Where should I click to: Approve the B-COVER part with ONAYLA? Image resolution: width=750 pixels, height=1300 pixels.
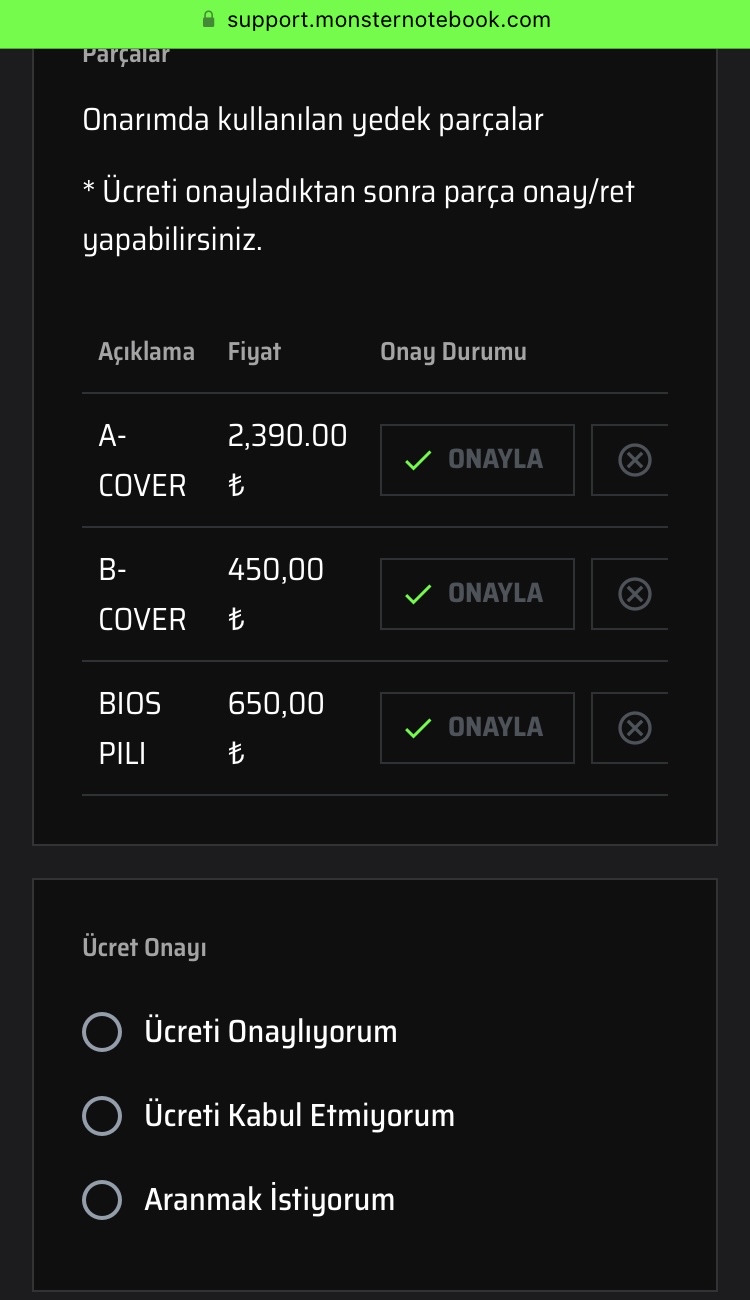point(477,594)
